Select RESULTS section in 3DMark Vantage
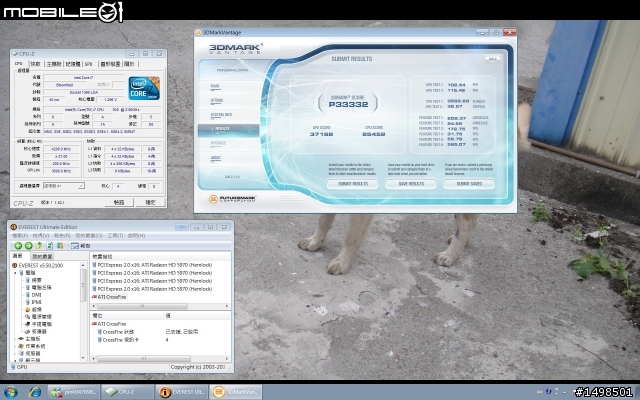The width and height of the screenshot is (640, 400). tap(229, 130)
